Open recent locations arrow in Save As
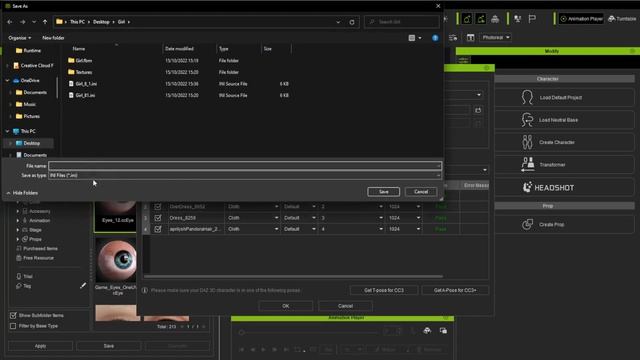Image resolution: width=640 pixels, height=360 pixels. [x=34, y=22]
